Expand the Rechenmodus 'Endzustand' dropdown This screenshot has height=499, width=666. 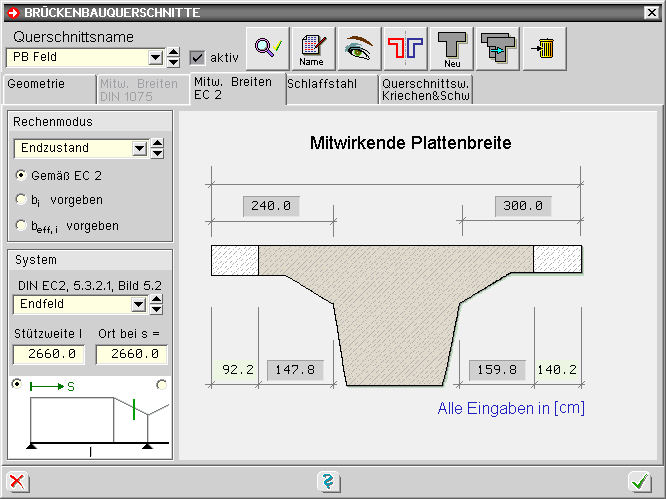pyautogui.click(x=139, y=149)
